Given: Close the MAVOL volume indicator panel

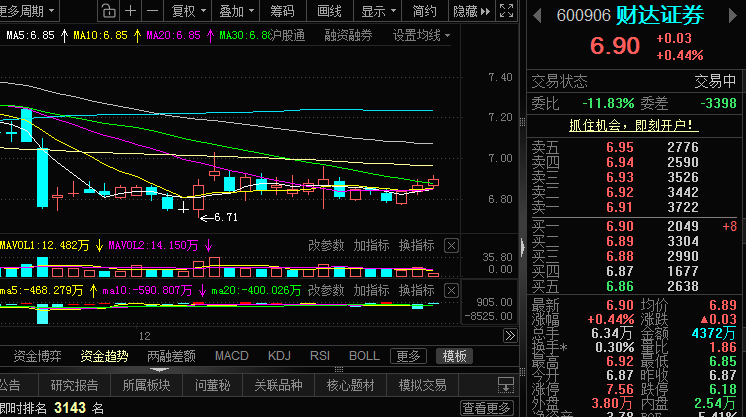Looking at the screenshot, I should [451, 246].
